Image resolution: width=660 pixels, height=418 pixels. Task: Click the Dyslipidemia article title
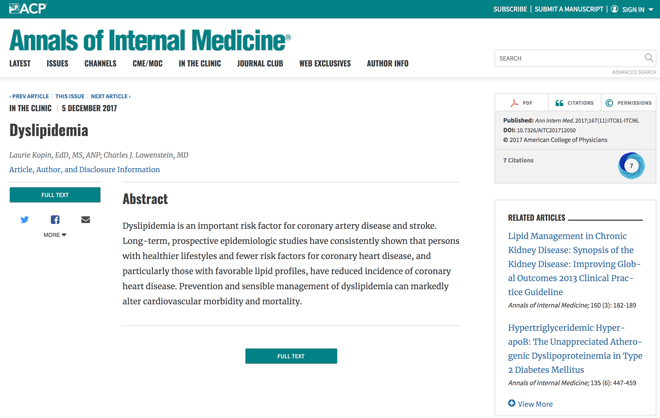click(49, 130)
